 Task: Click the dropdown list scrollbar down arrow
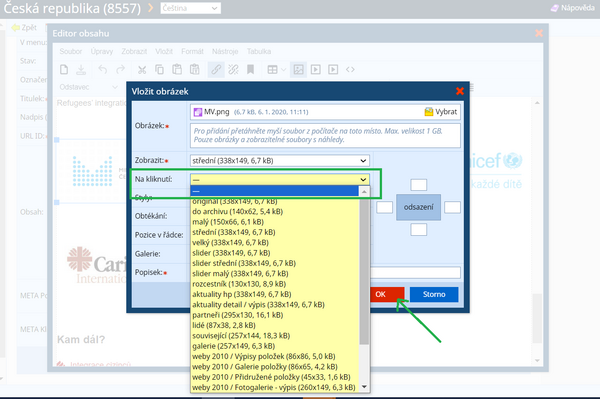(364, 387)
